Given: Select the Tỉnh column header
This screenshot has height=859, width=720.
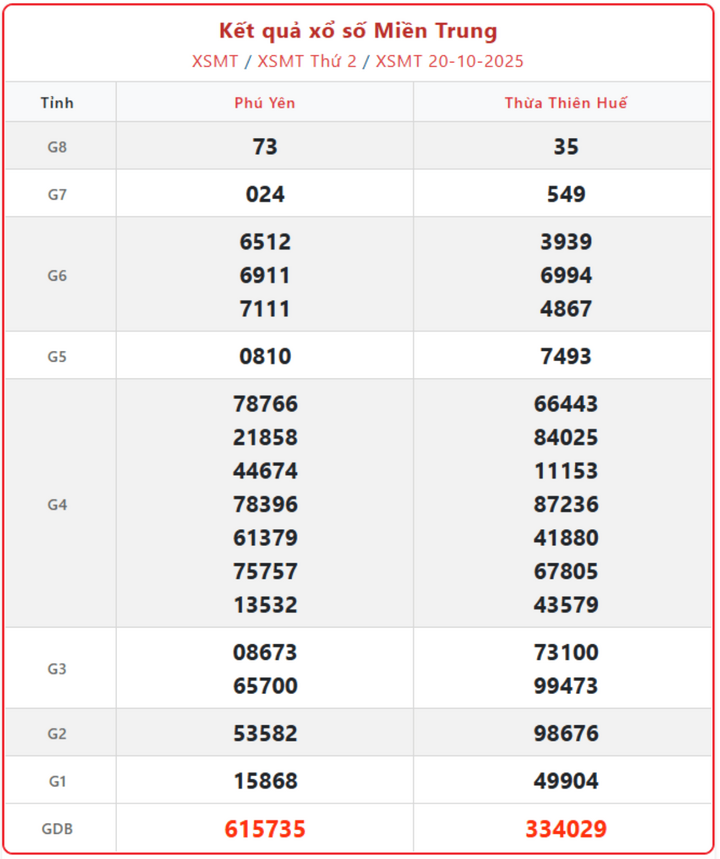Looking at the screenshot, I should [57, 103].
